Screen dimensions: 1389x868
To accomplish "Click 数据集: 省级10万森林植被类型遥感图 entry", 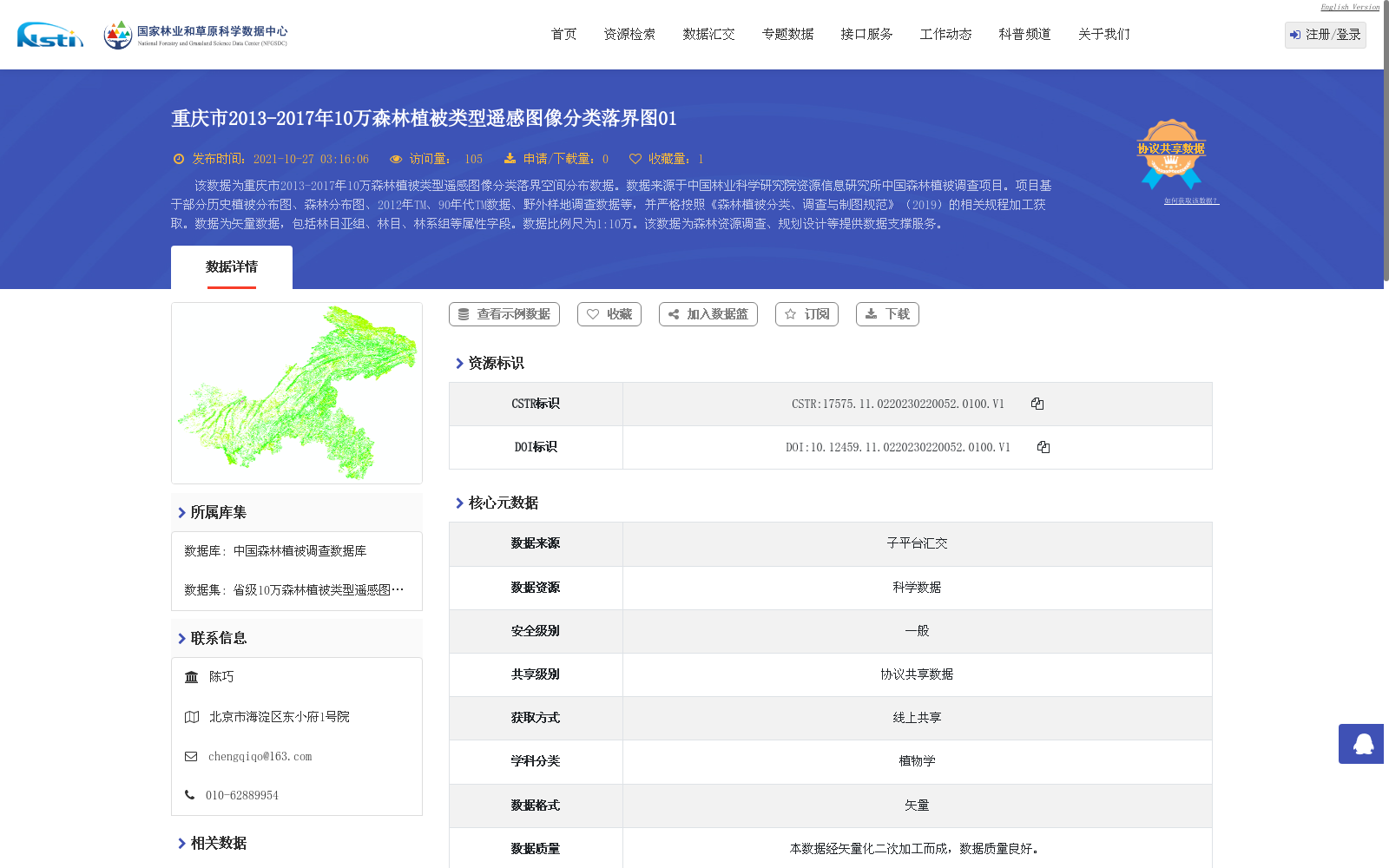I will click(294, 590).
